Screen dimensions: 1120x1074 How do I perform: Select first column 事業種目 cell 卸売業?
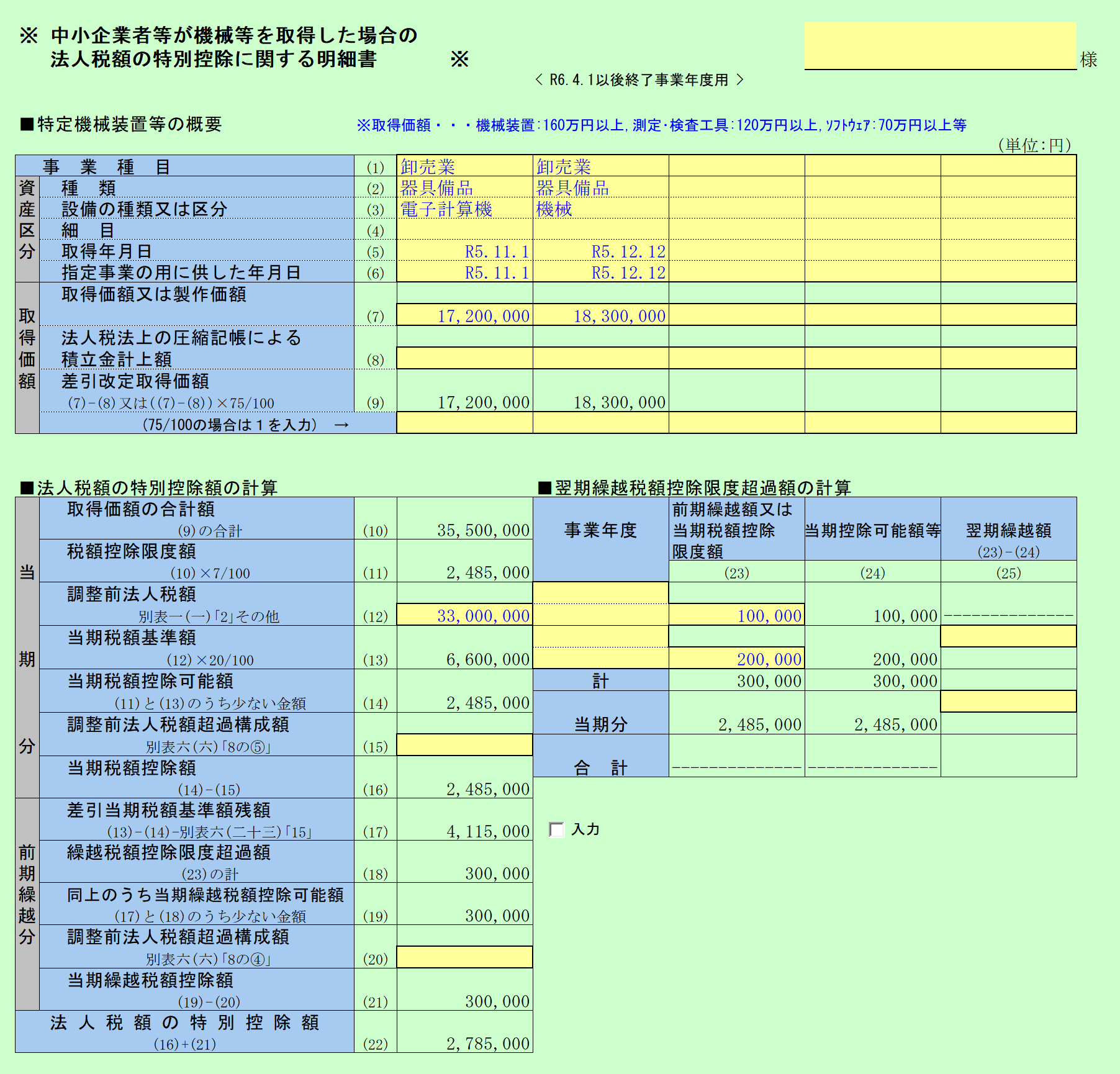click(464, 166)
